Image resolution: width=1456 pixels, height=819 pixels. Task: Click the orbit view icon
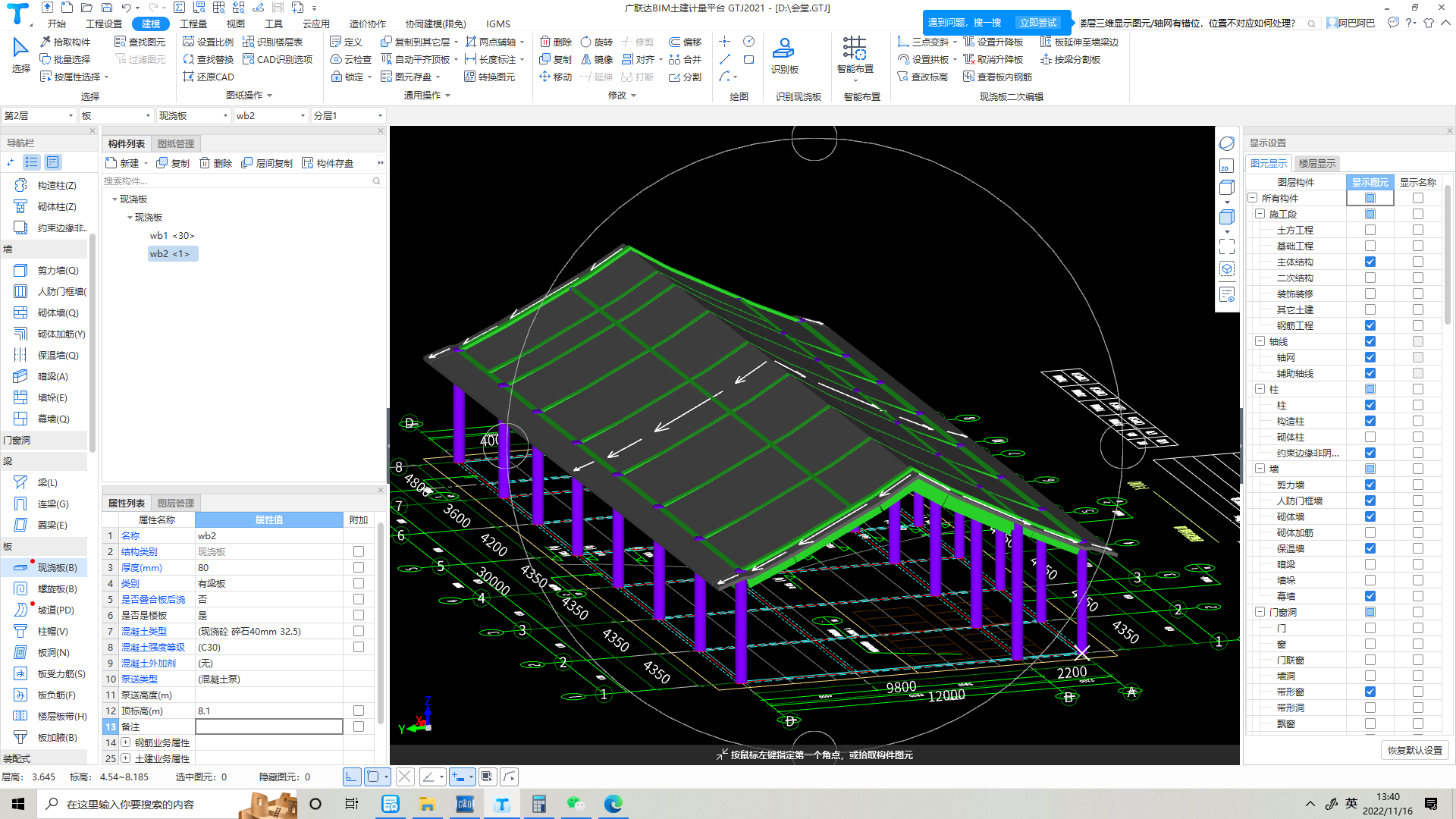click(x=1226, y=143)
